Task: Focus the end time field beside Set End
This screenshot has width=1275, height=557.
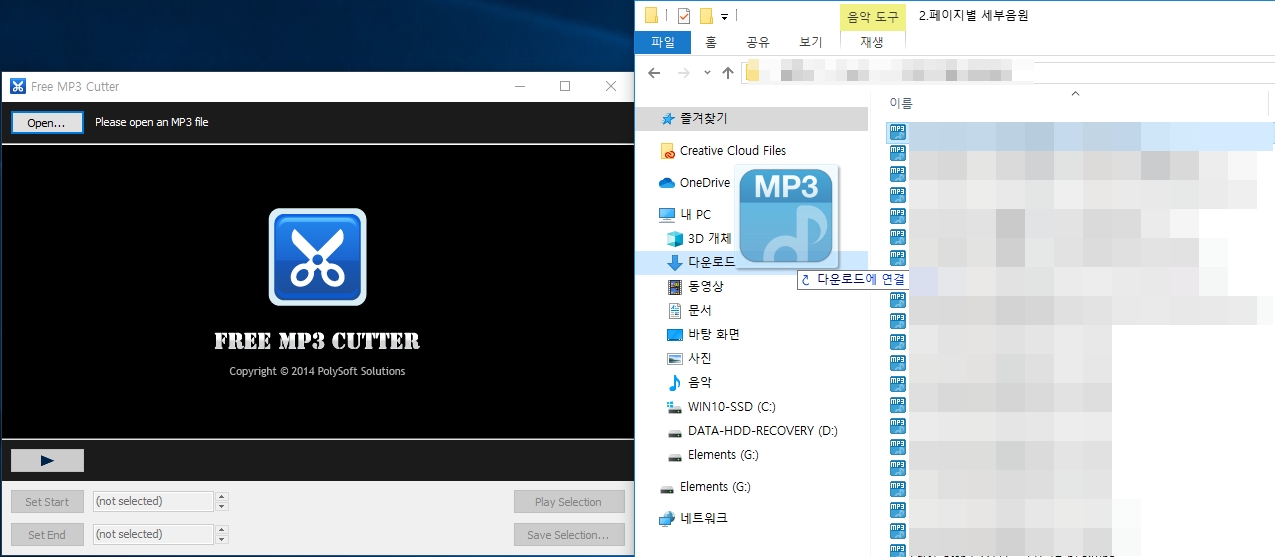Action: pyautogui.click(x=153, y=534)
